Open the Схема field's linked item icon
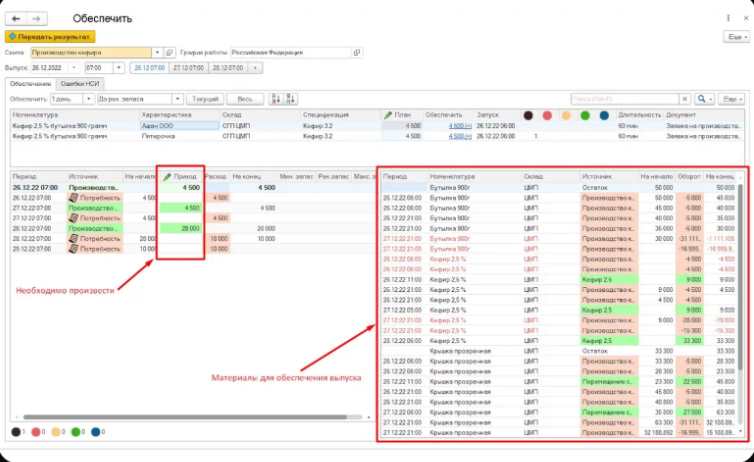This screenshot has width=754, height=462. pyautogui.click(x=168, y=52)
